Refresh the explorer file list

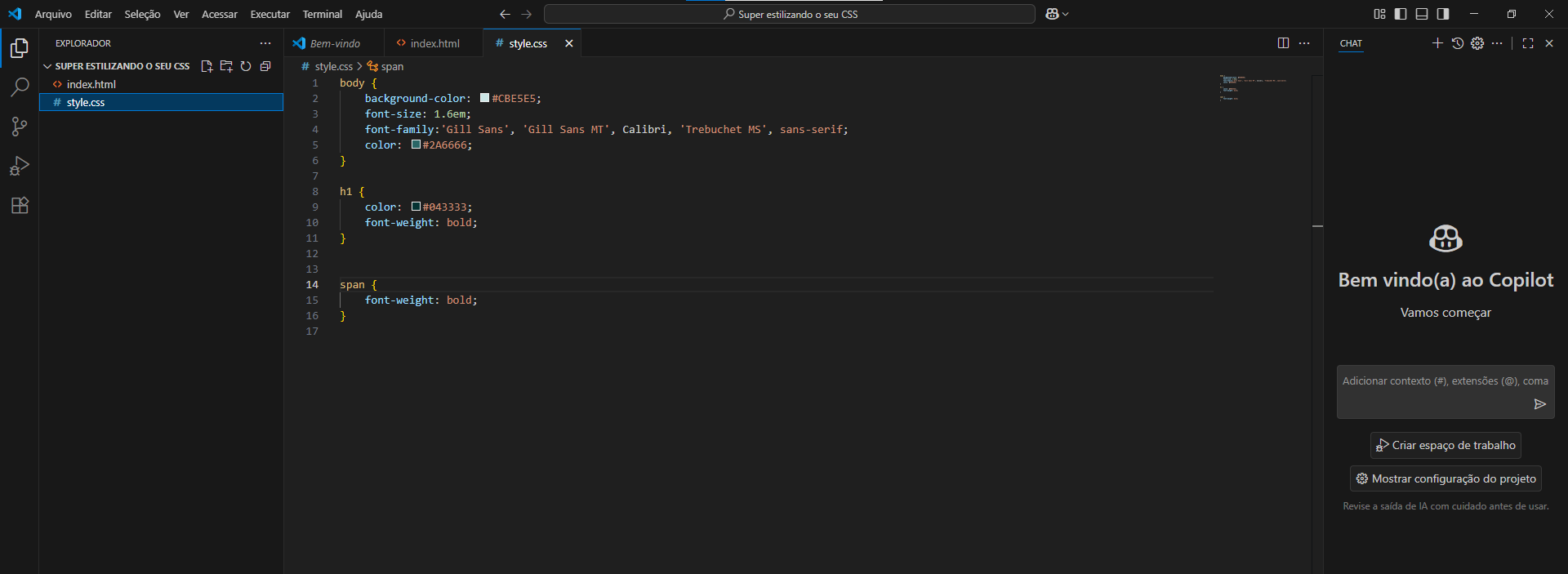pos(246,66)
